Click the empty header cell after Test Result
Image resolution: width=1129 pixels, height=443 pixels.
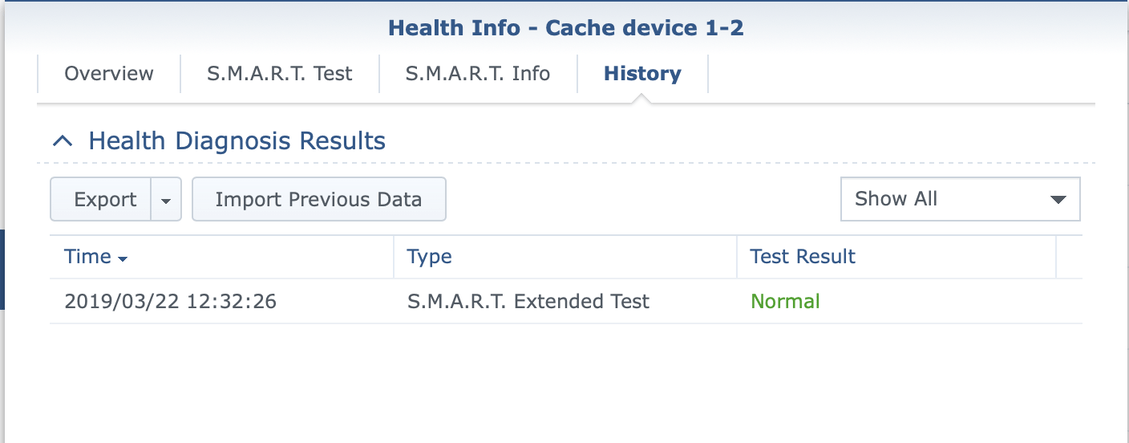pos(1069,257)
